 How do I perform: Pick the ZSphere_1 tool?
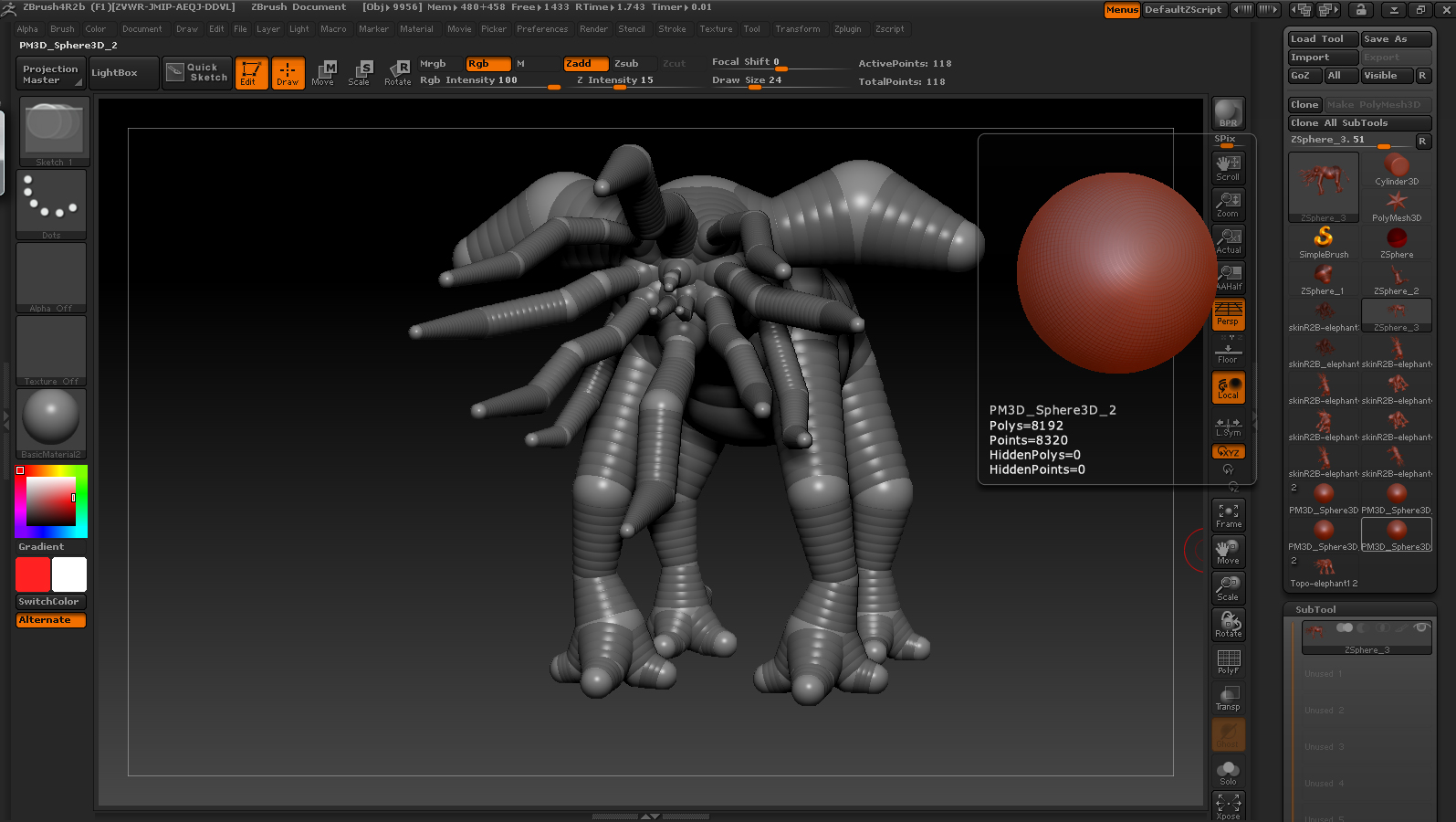pos(1324,279)
